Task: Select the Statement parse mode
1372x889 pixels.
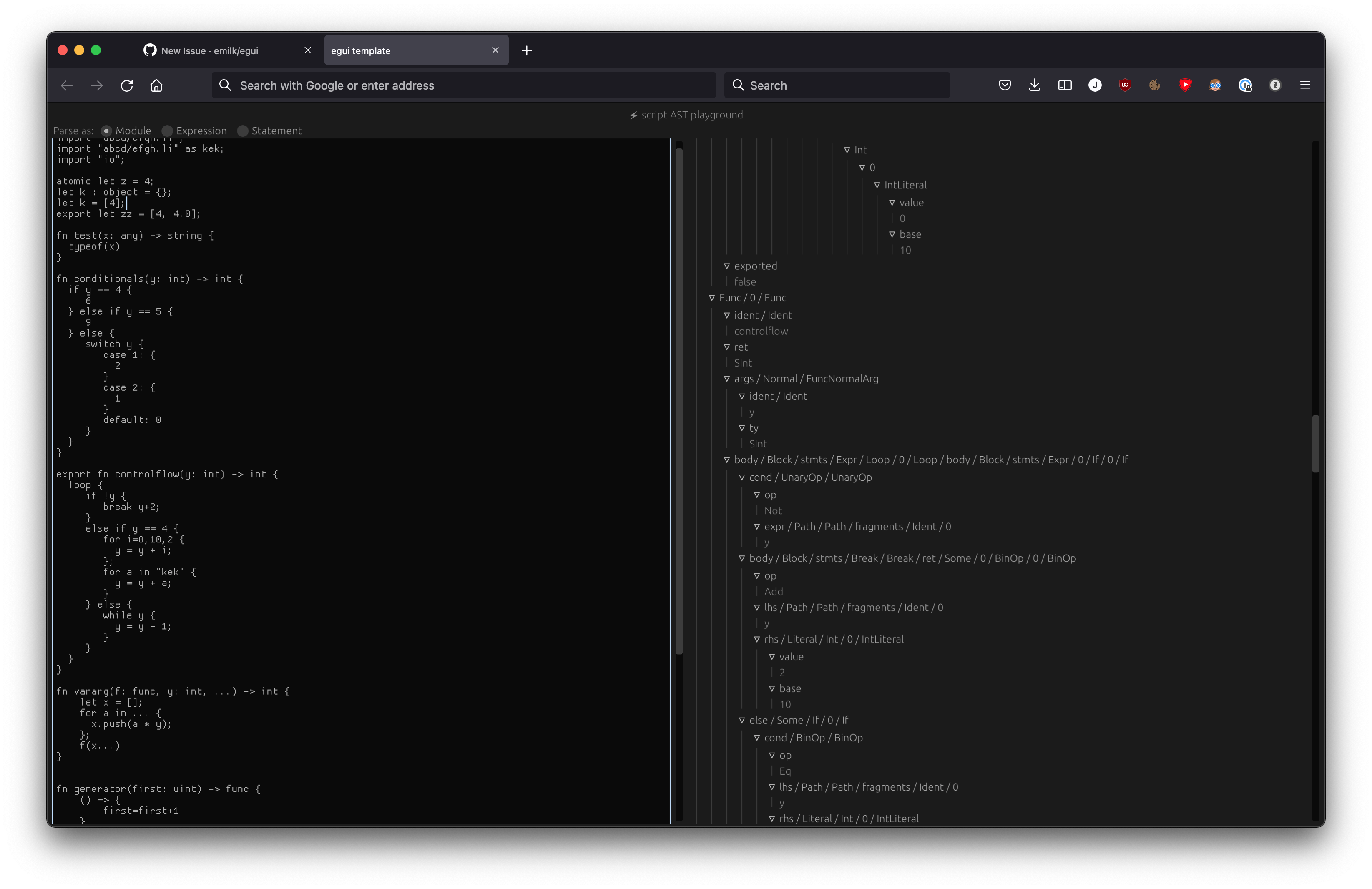Action: pyautogui.click(x=243, y=131)
